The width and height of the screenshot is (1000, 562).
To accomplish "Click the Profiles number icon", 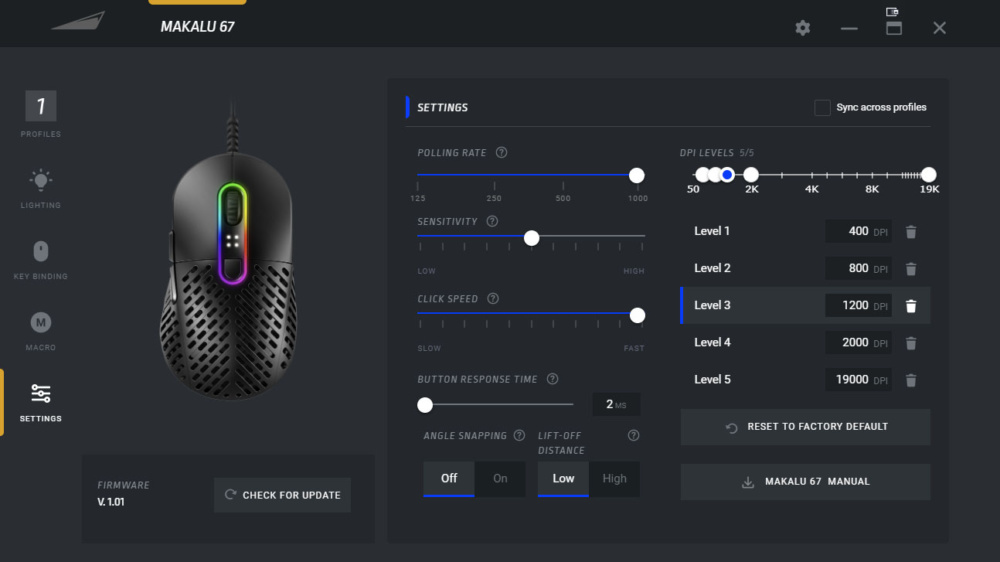I will (41, 106).
